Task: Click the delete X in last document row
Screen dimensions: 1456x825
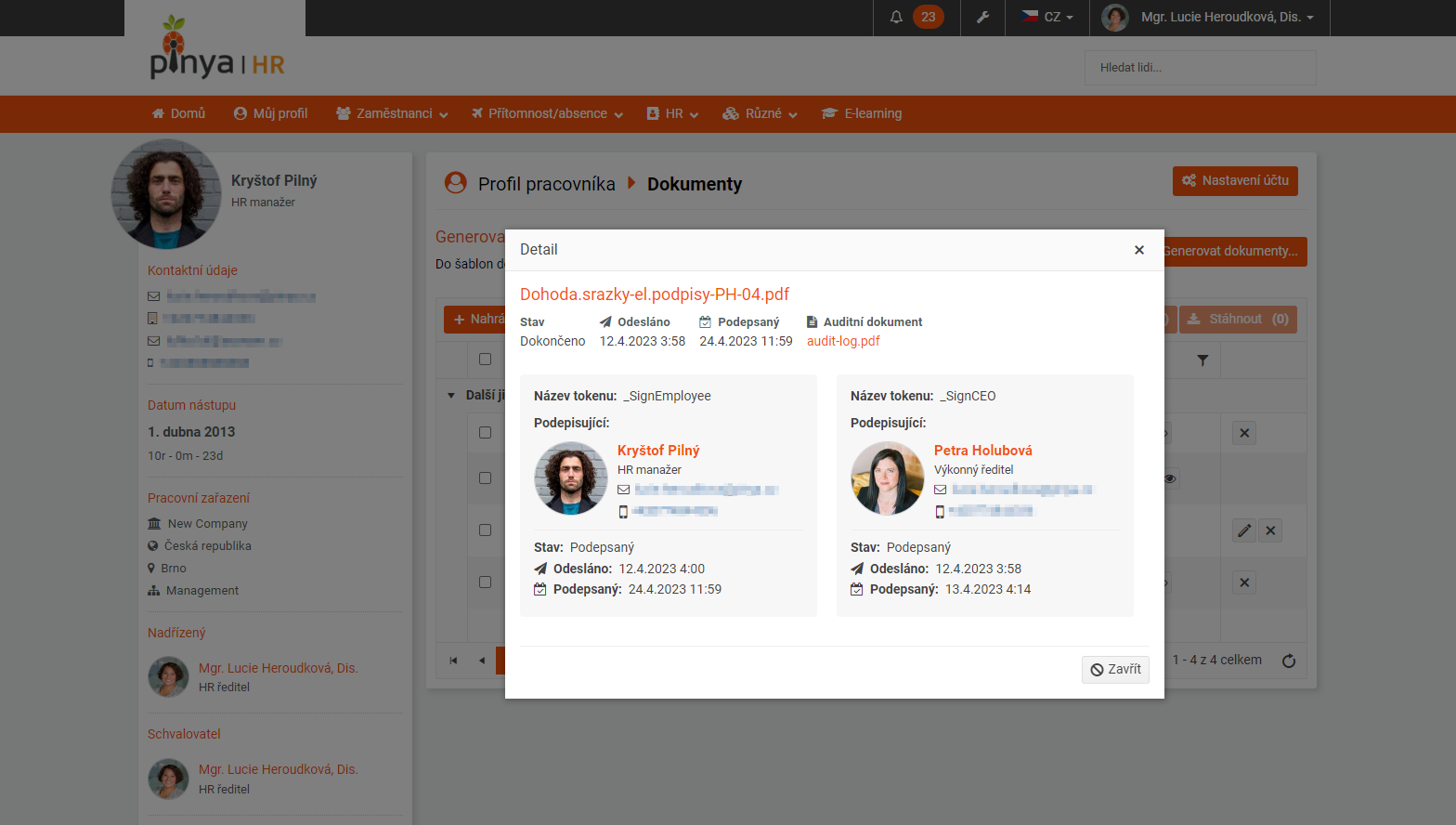Action: click(x=1244, y=583)
